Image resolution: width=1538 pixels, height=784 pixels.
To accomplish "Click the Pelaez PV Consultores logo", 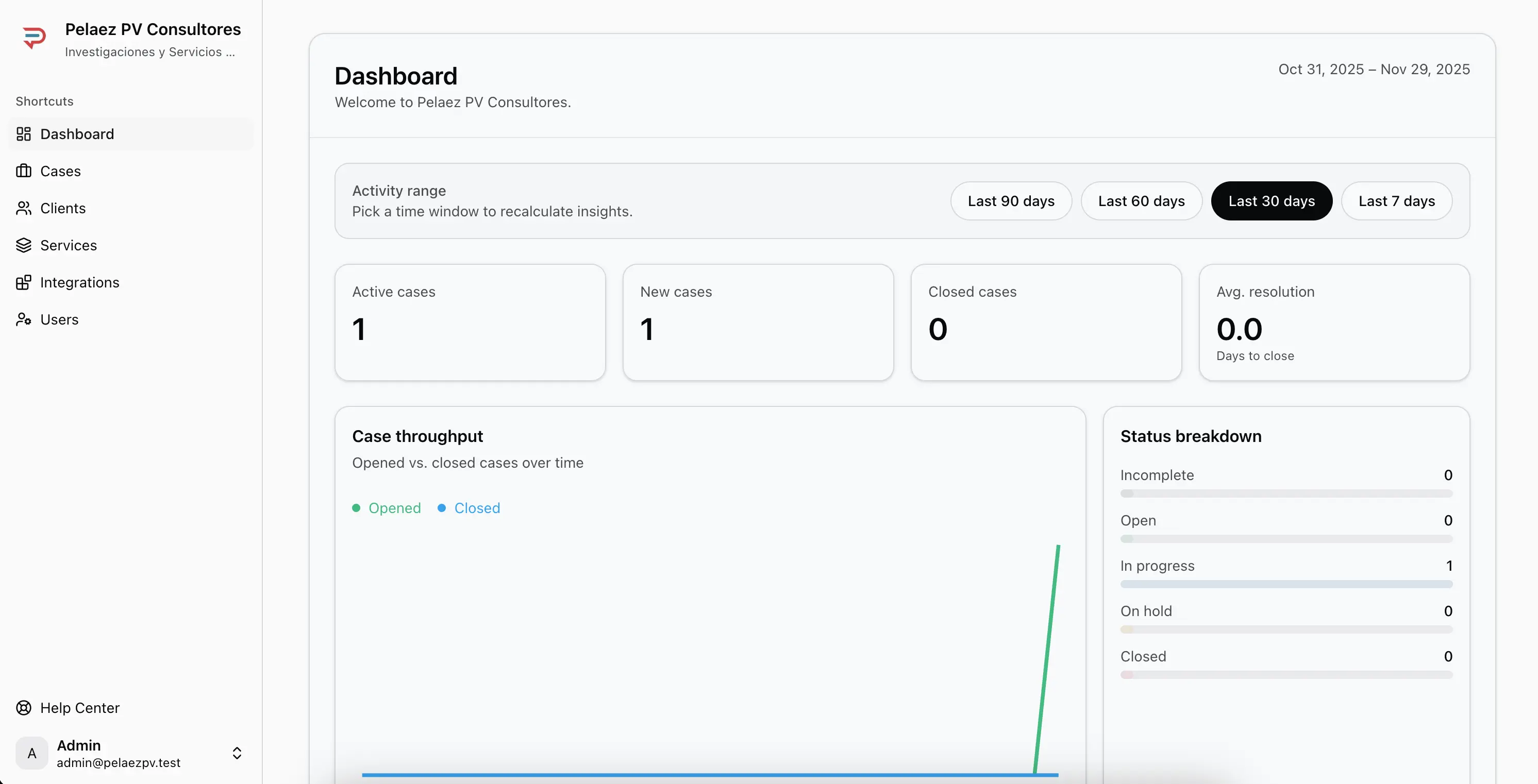I will click(35, 37).
